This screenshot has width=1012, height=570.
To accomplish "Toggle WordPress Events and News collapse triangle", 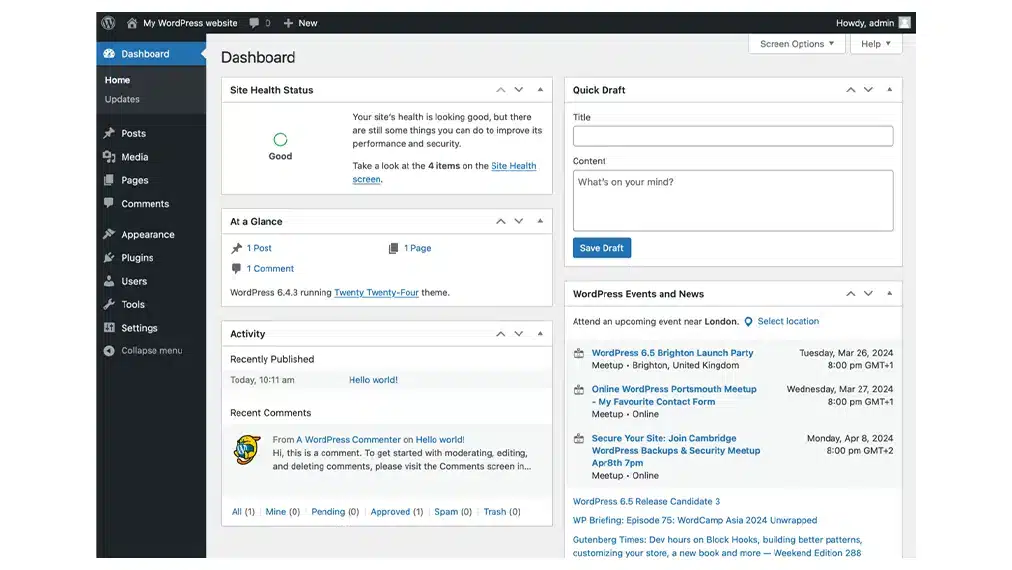I will (889, 294).
